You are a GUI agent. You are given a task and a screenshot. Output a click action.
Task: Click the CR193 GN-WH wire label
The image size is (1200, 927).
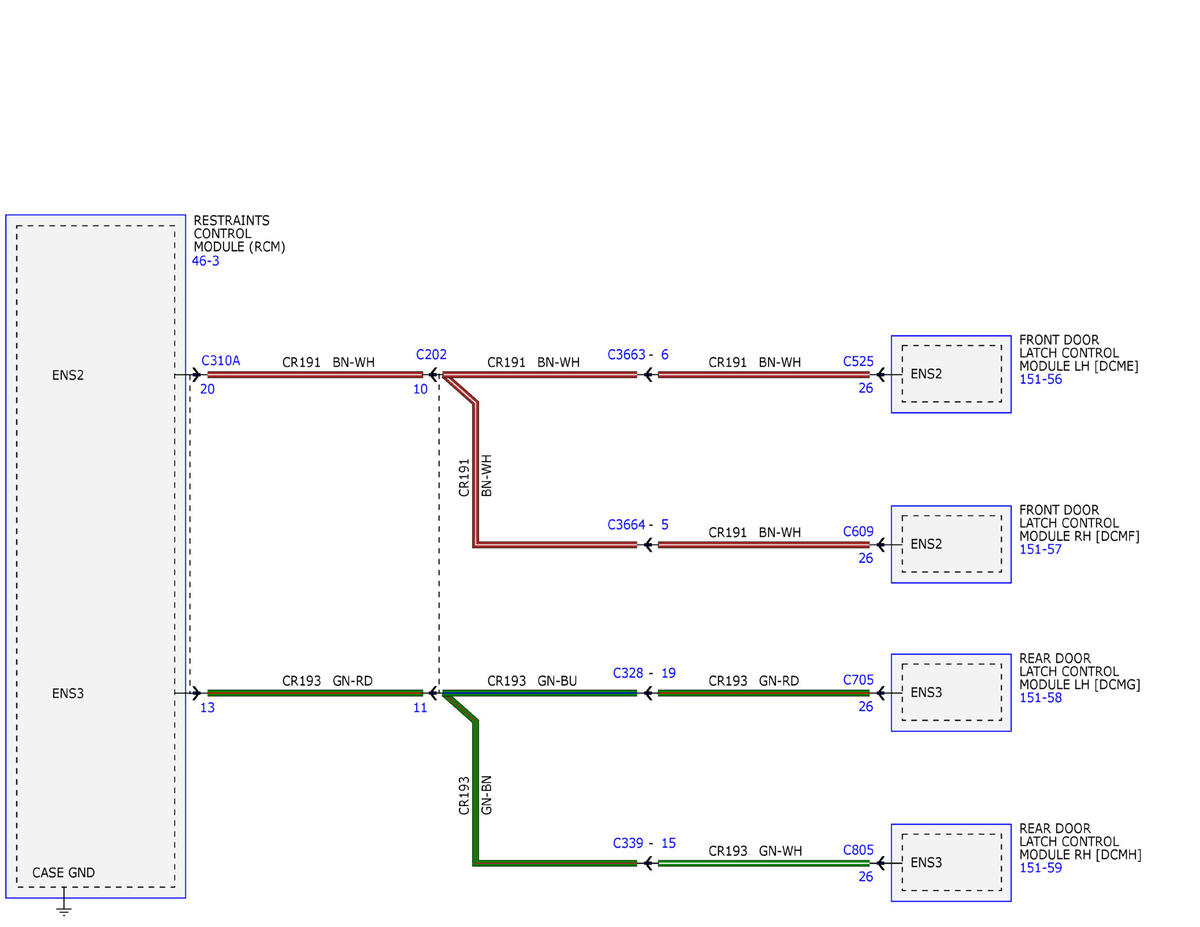(x=755, y=851)
